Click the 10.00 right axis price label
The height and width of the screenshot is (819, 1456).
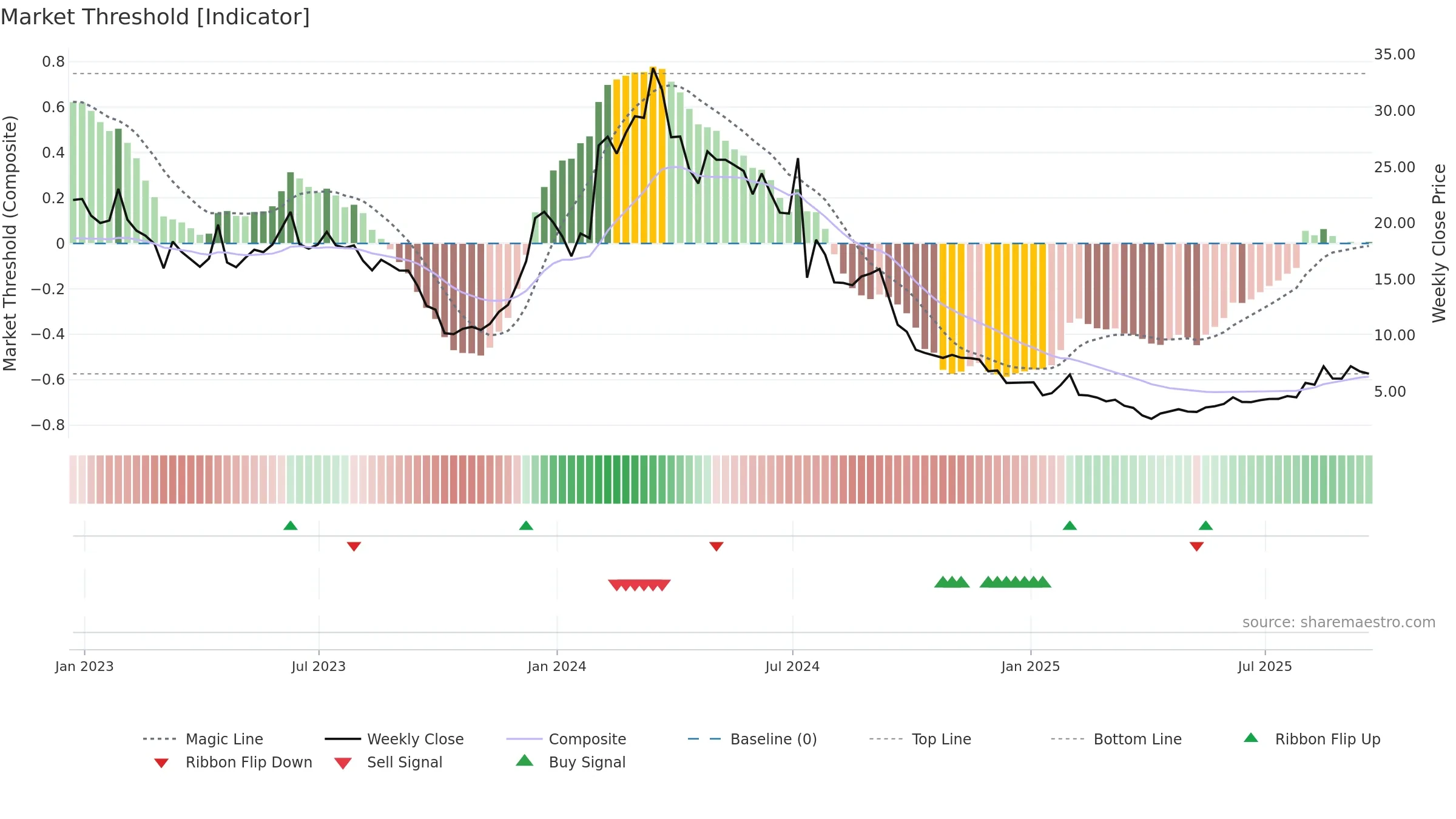1395,335
